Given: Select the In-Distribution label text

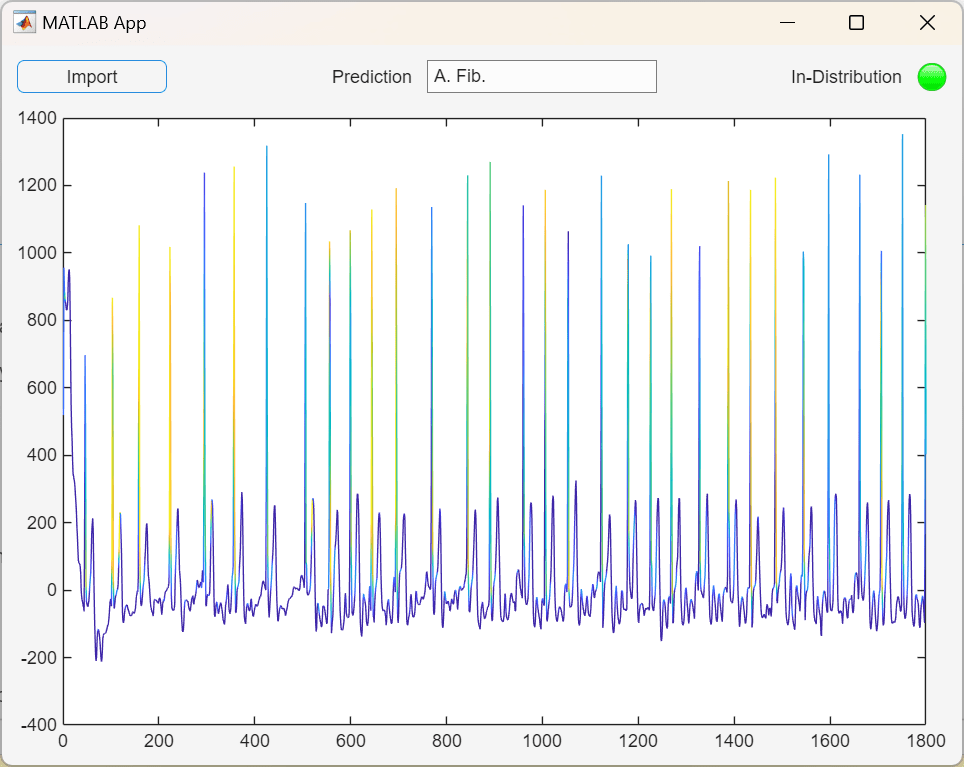Looking at the screenshot, I should [x=848, y=76].
